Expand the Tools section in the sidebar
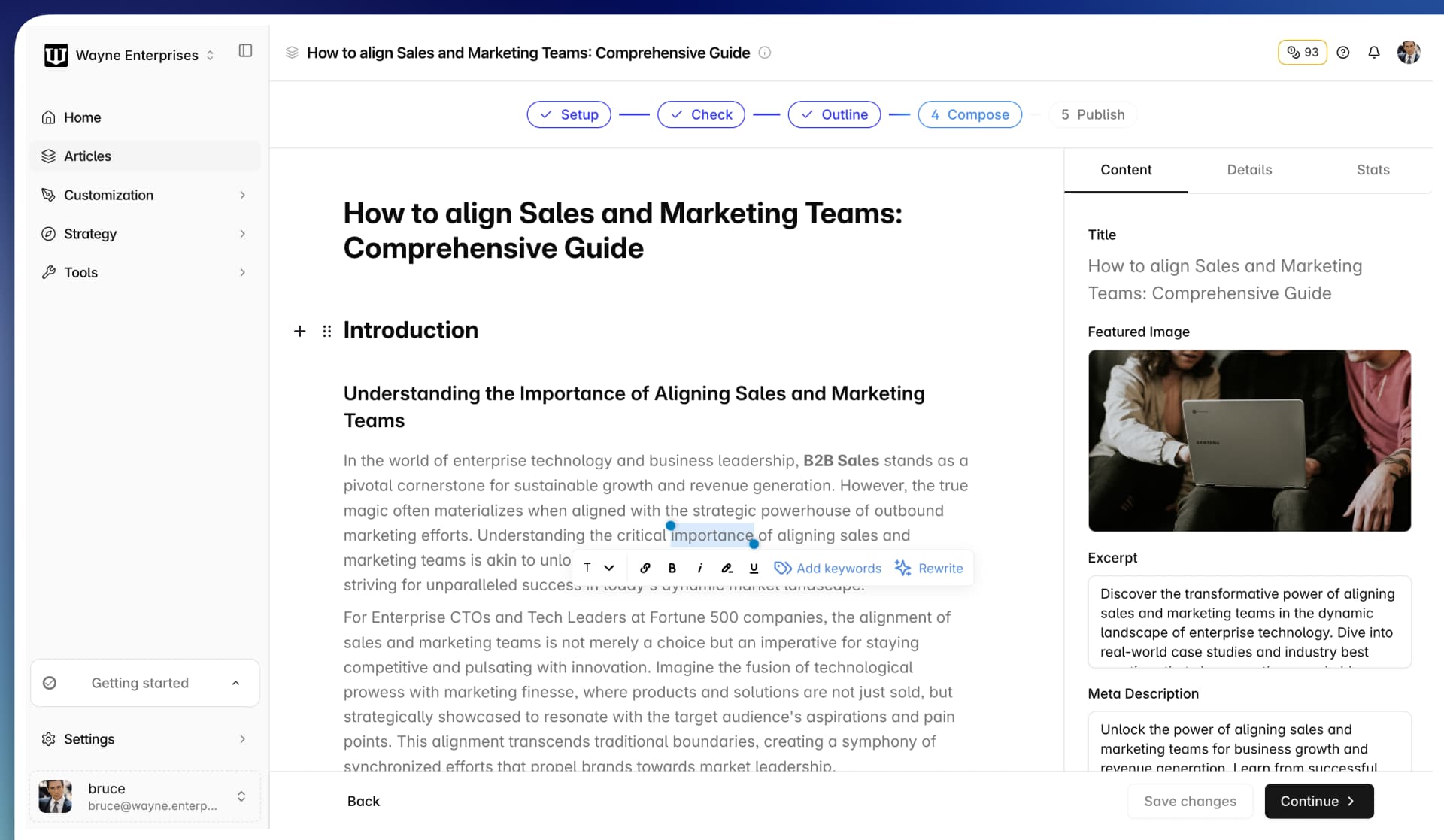Screen dimensions: 1444x840 pos(242,272)
